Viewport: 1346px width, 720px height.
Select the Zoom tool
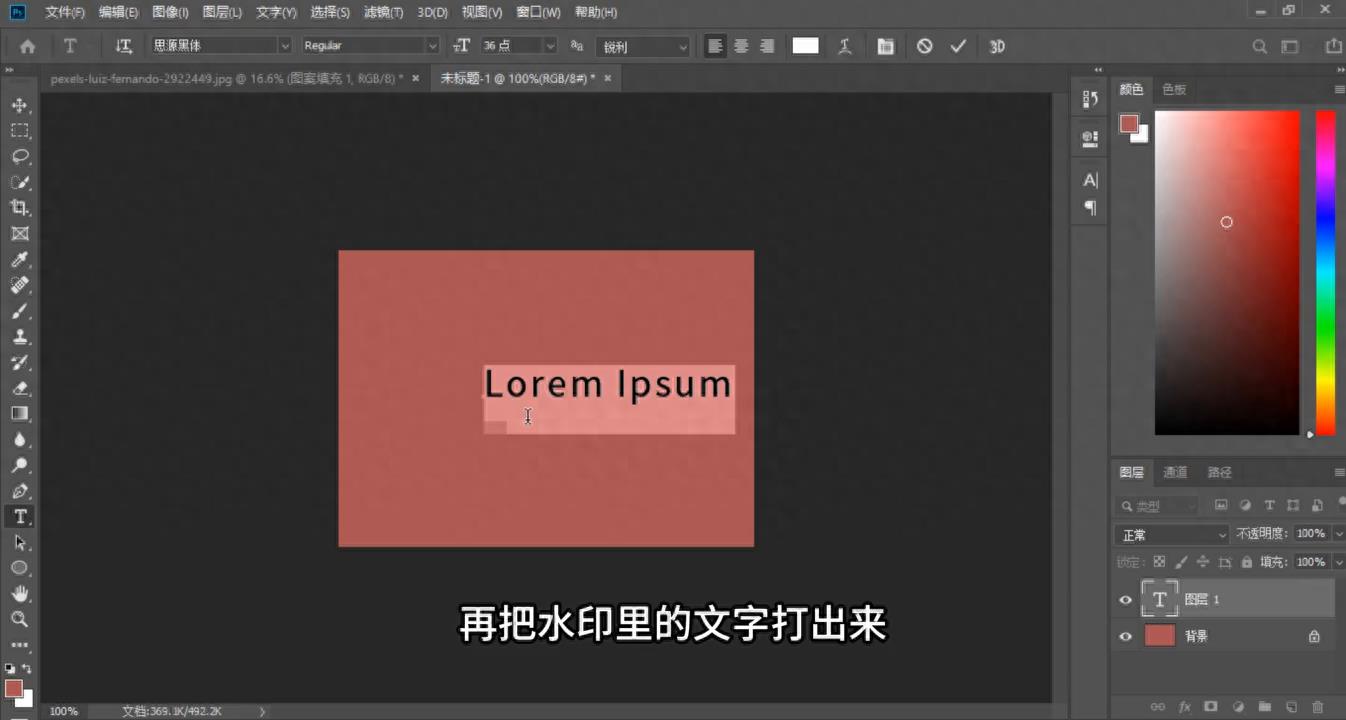[x=19, y=619]
